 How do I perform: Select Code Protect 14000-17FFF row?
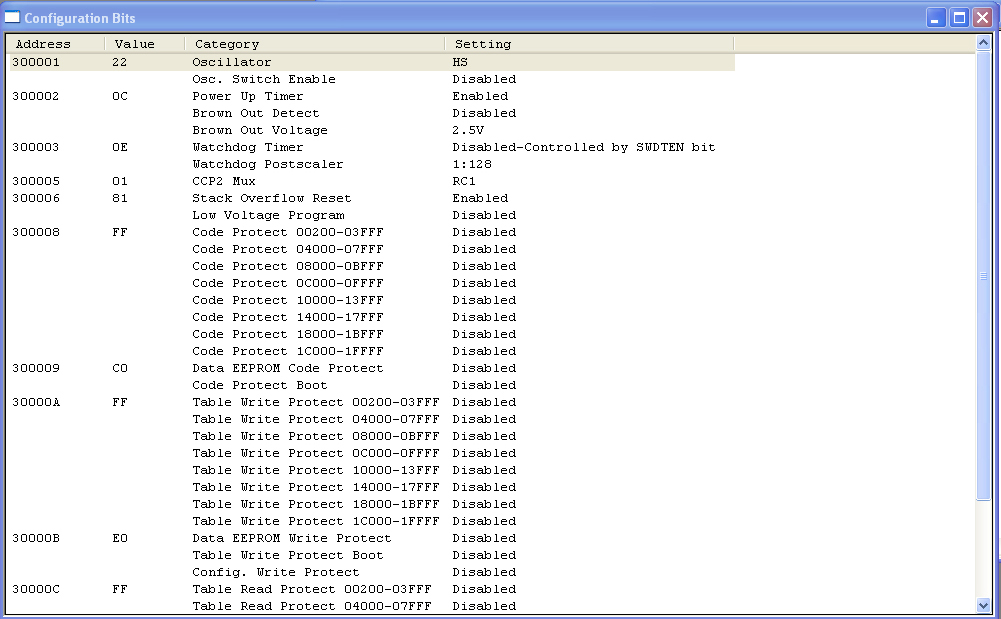[372, 317]
